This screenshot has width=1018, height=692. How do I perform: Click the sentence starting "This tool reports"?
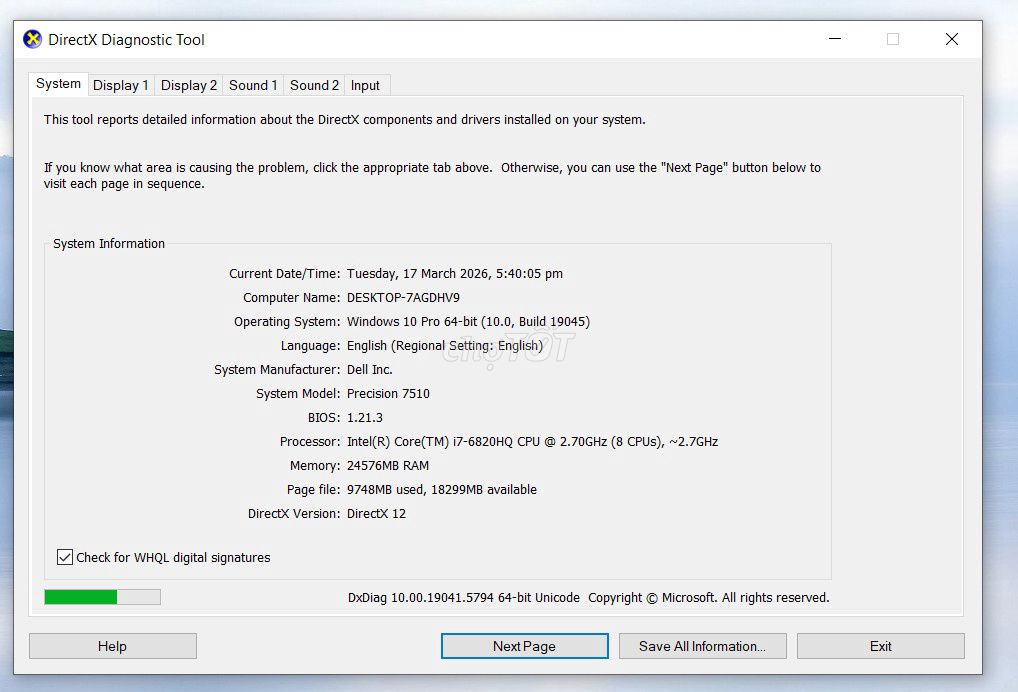[x=345, y=120]
